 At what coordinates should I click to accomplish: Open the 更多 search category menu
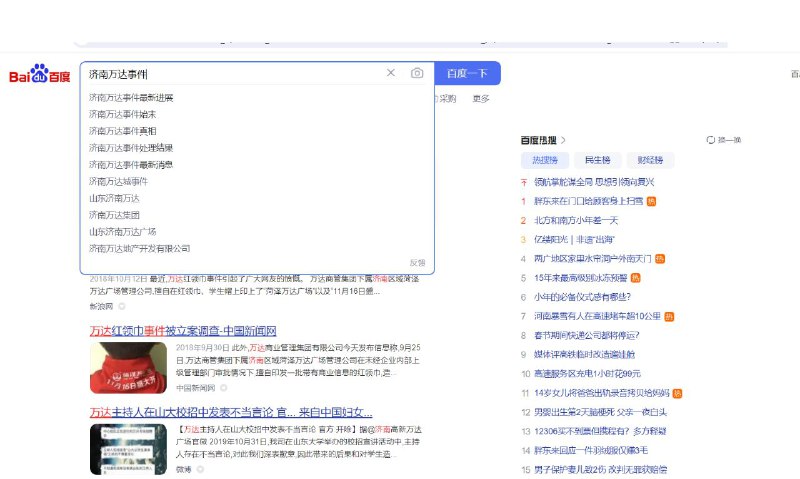coord(481,98)
